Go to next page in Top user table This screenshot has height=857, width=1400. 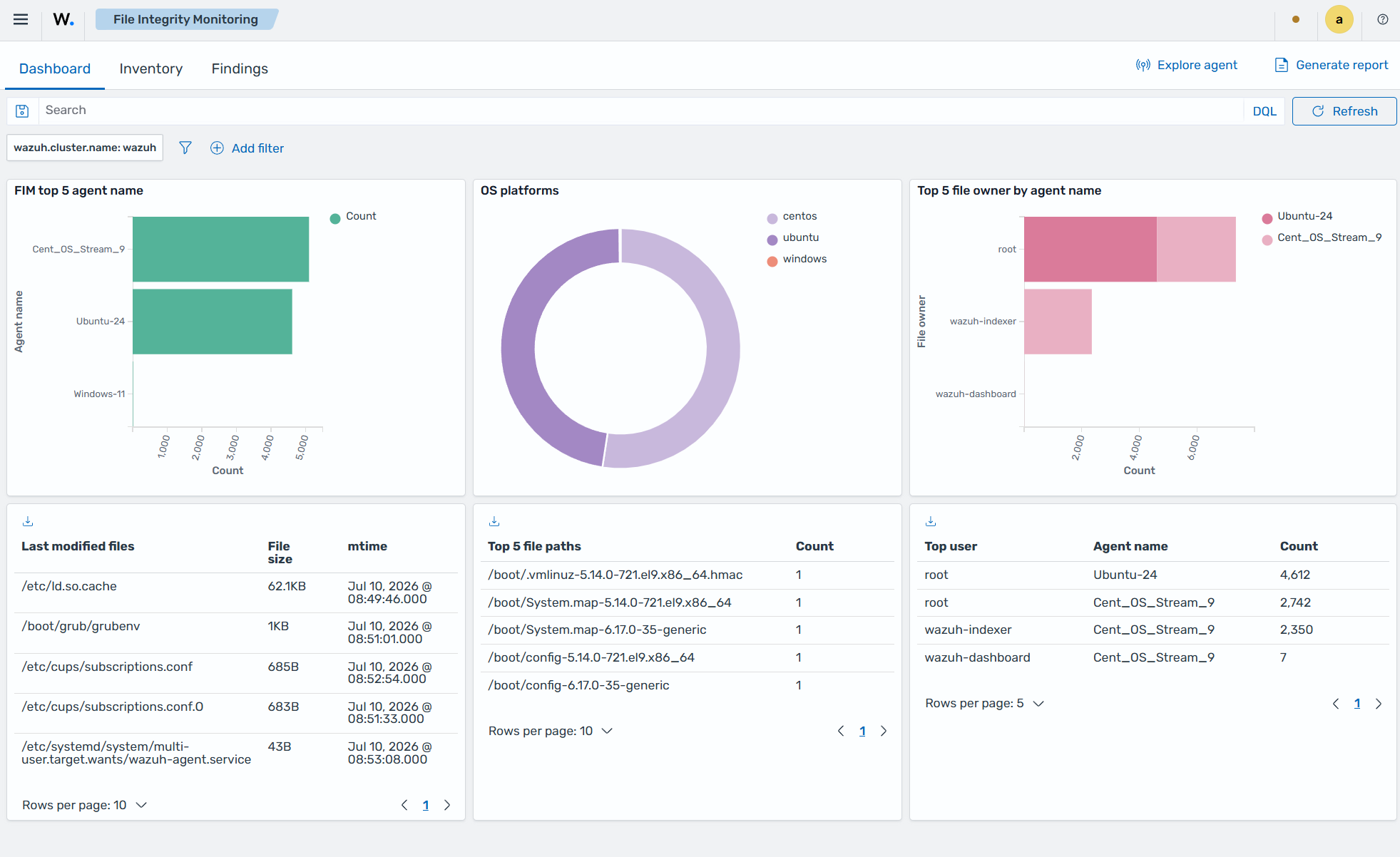pos(1379,704)
